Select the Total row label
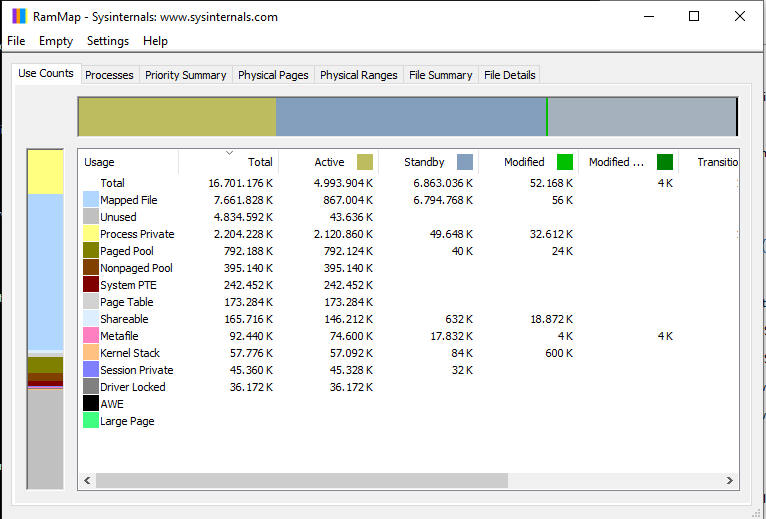This screenshot has height=519, width=766. [112, 183]
